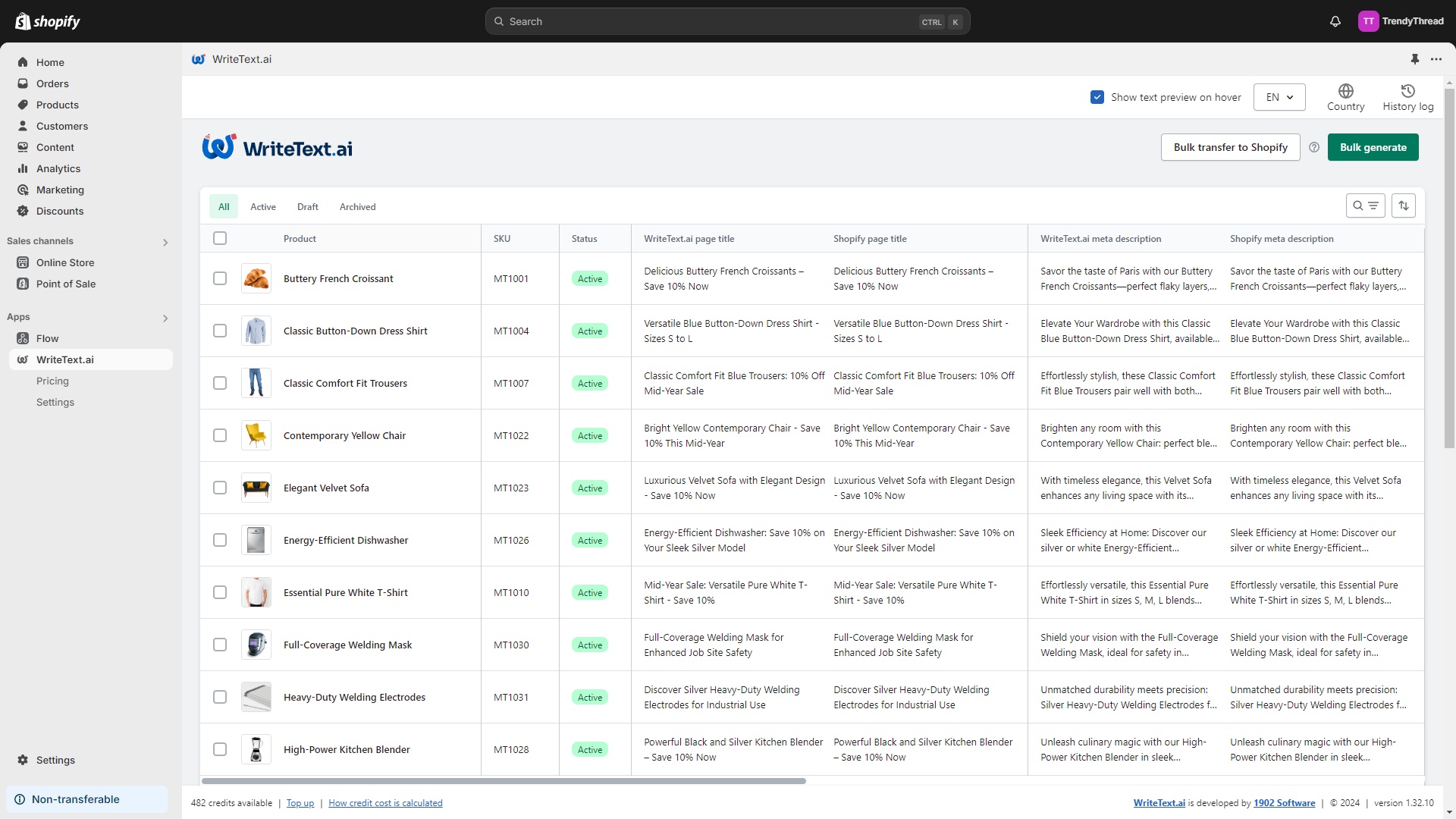This screenshot has height=819, width=1456.
Task: Click Full-Coverage Welding Mask thumbnail
Action: tap(256, 645)
